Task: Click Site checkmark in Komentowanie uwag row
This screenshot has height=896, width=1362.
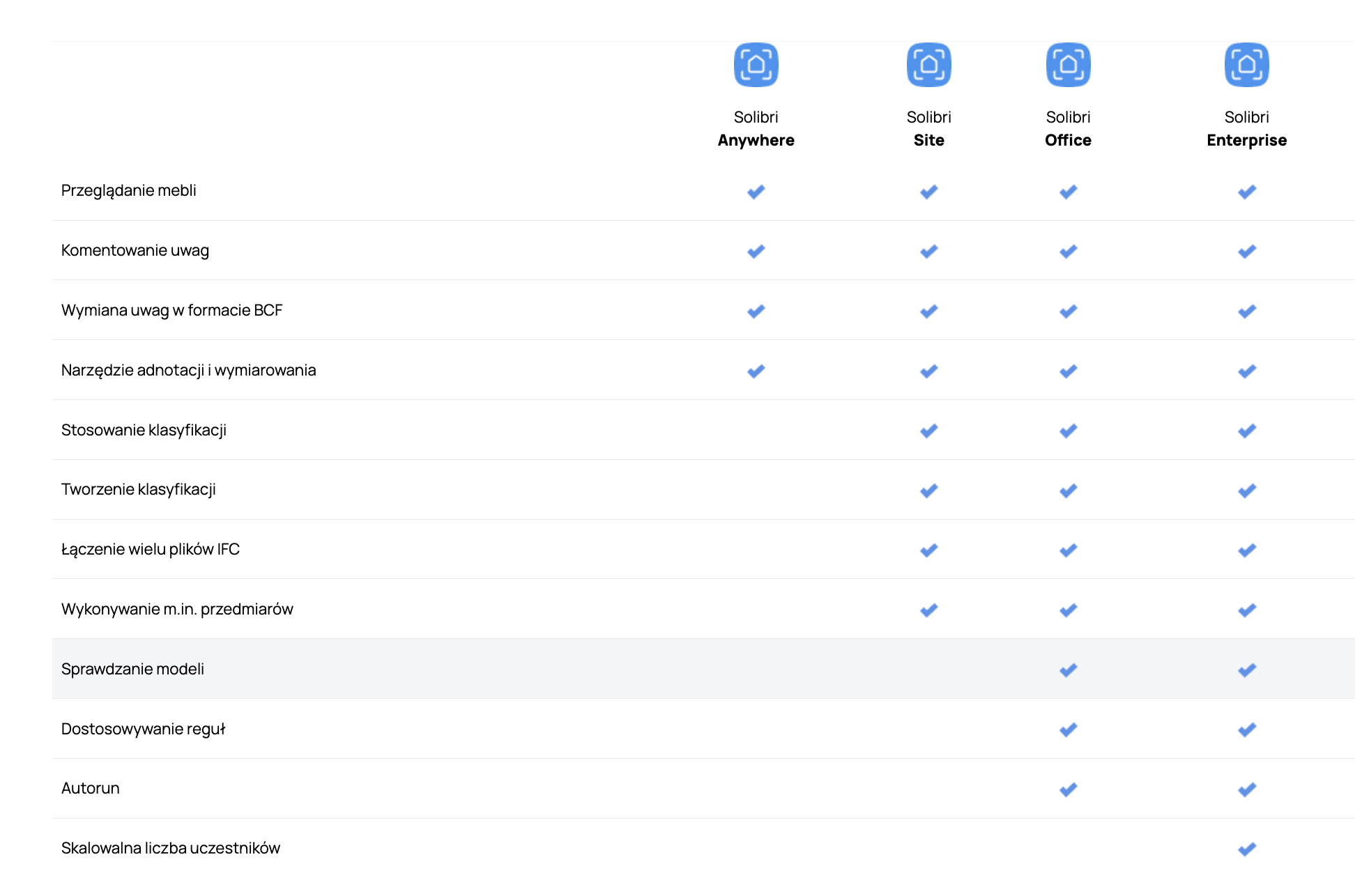Action: point(928,252)
